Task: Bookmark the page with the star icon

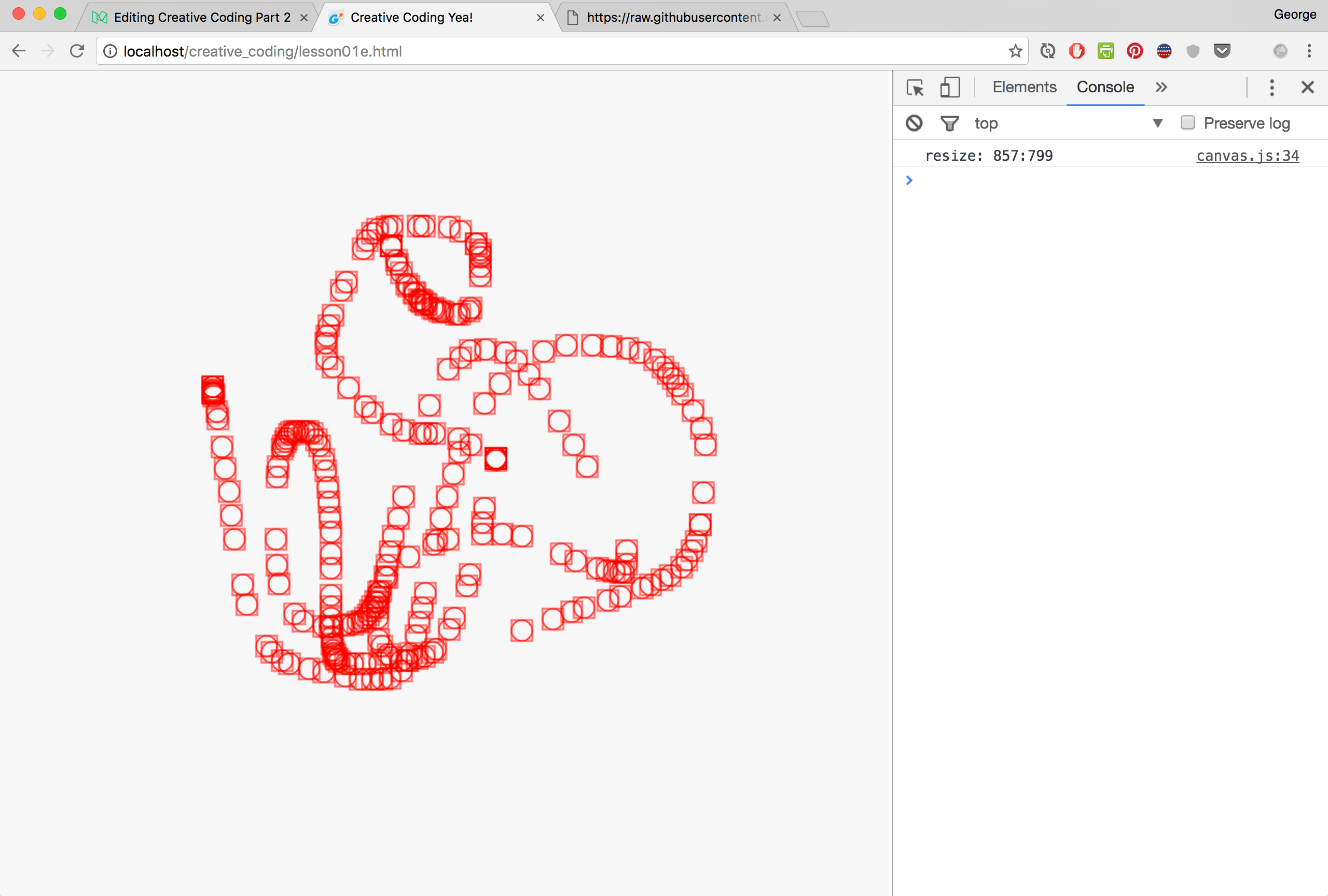Action: tap(1015, 51)
